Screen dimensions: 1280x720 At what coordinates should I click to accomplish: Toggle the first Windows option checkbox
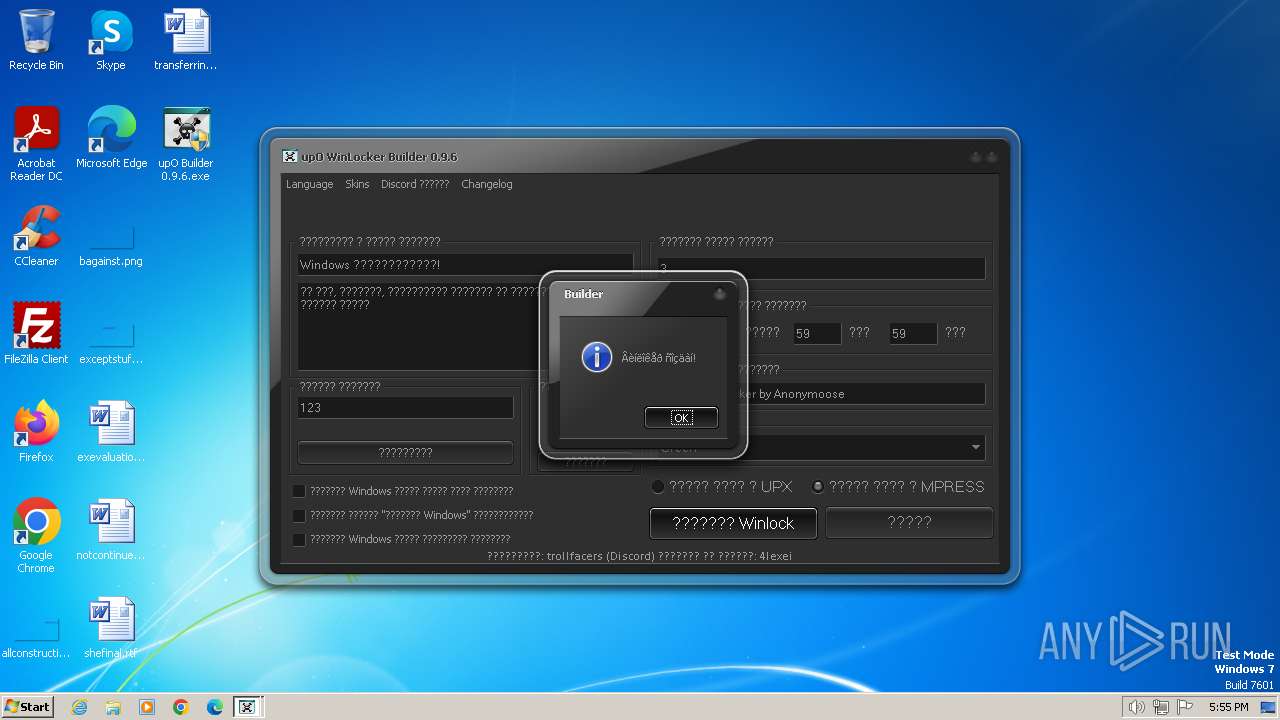click(299, 491)
